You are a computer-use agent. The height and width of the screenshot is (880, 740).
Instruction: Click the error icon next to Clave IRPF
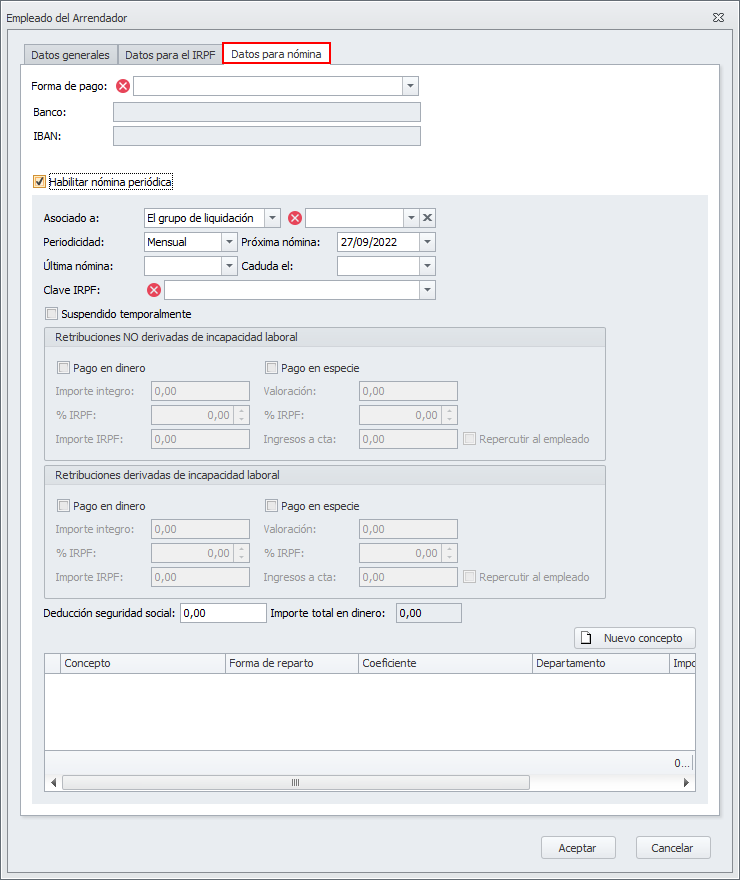tap(154, 290)
